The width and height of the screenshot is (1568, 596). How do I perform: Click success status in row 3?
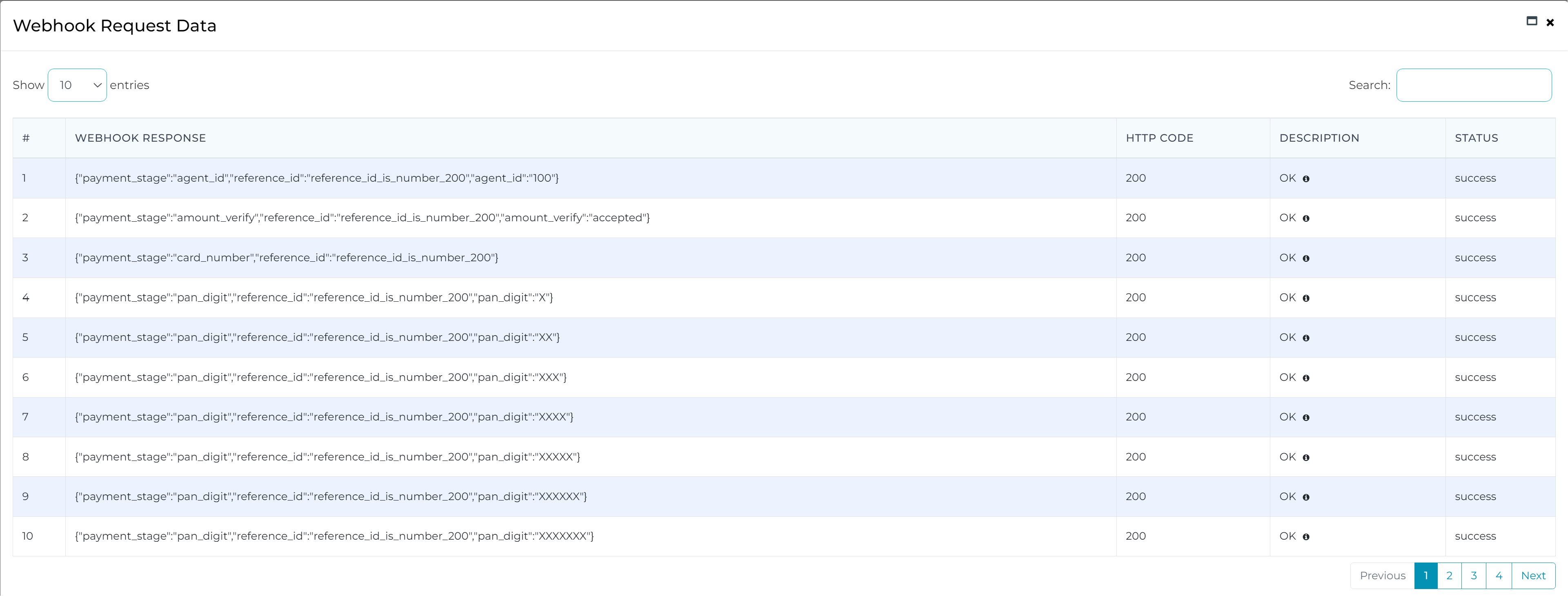pyautogui.click(x=1475, y=258)
